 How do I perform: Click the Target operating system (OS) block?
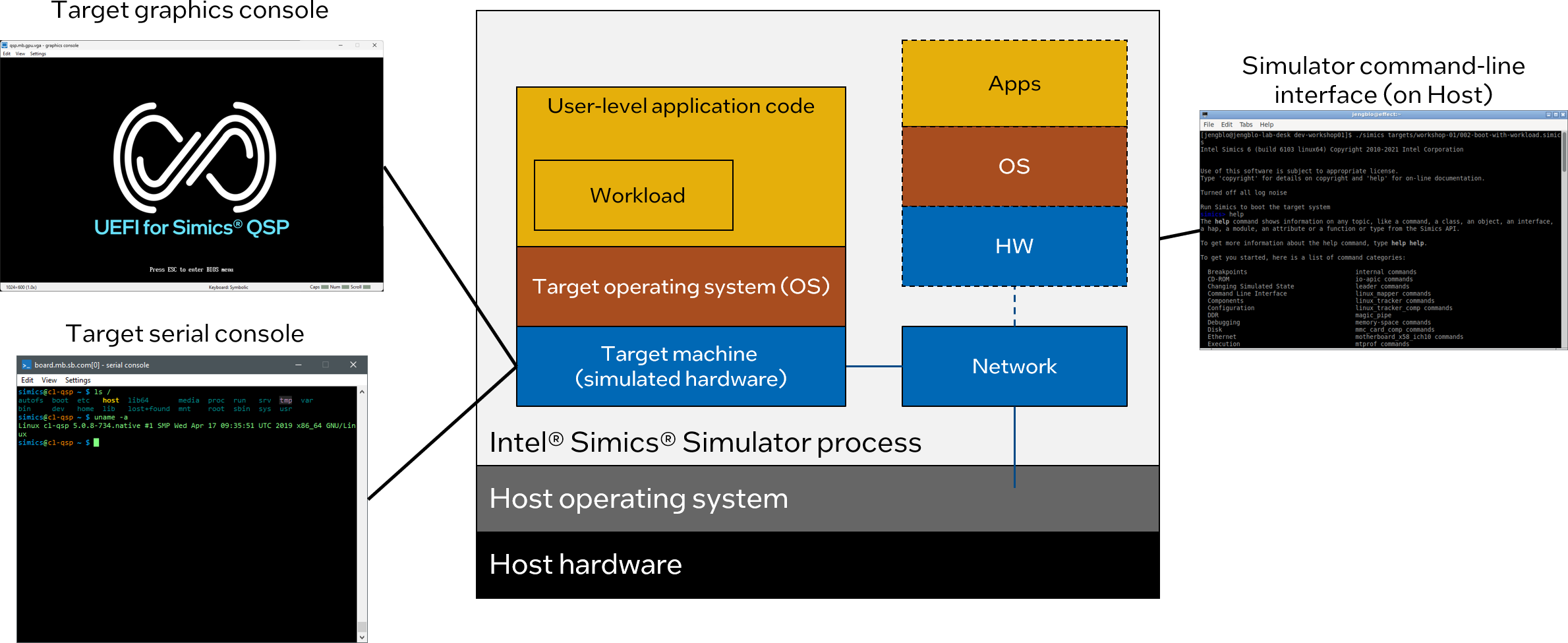[681, 286]
